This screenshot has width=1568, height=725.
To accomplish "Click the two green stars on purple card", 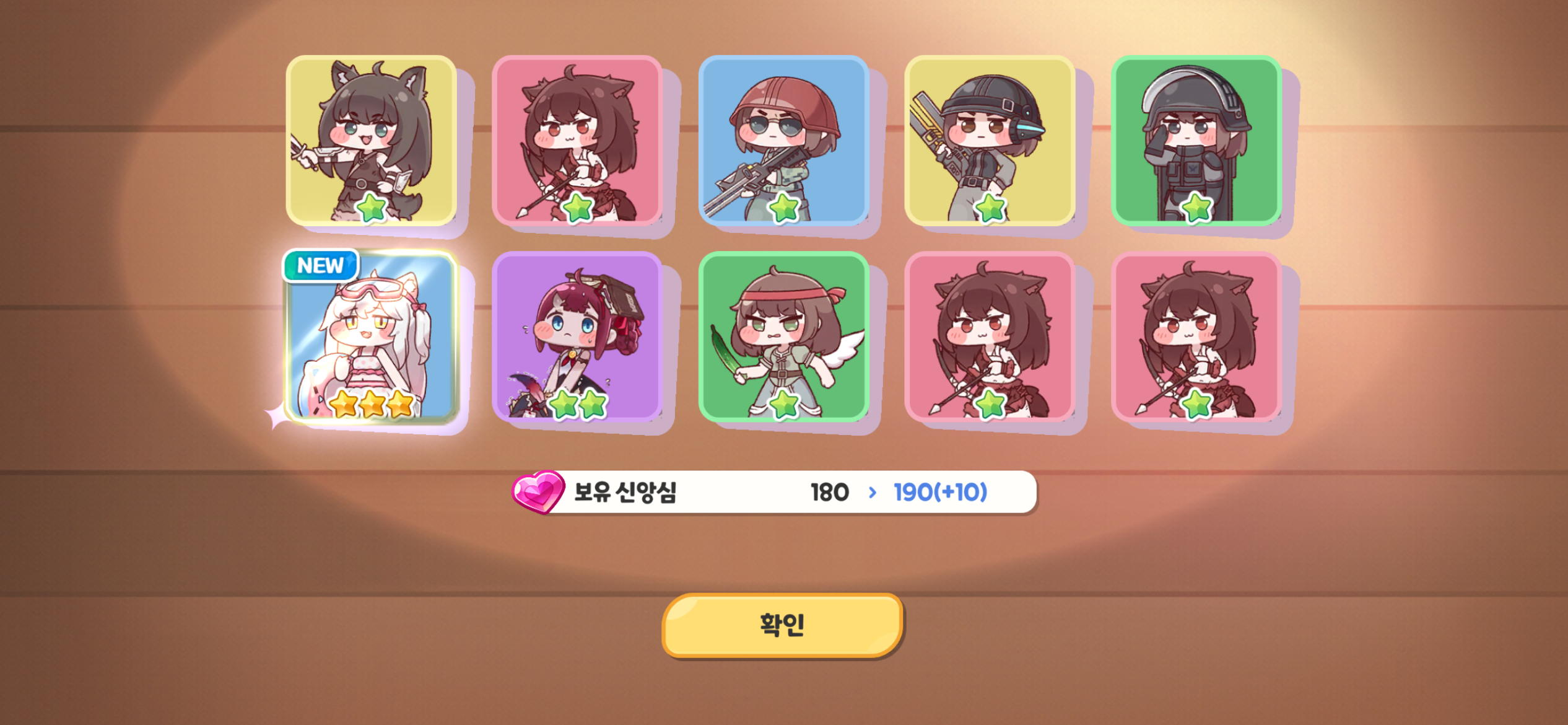I will (577, 404).
